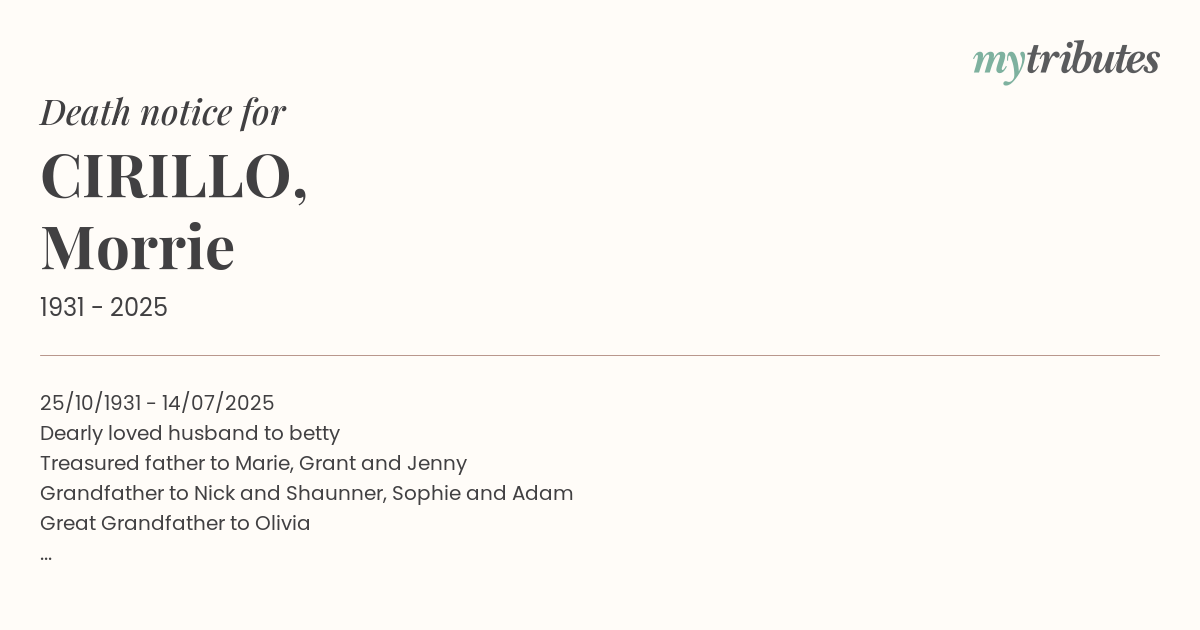
Task: Click the word 'betty'
Action: pos(315,433)
